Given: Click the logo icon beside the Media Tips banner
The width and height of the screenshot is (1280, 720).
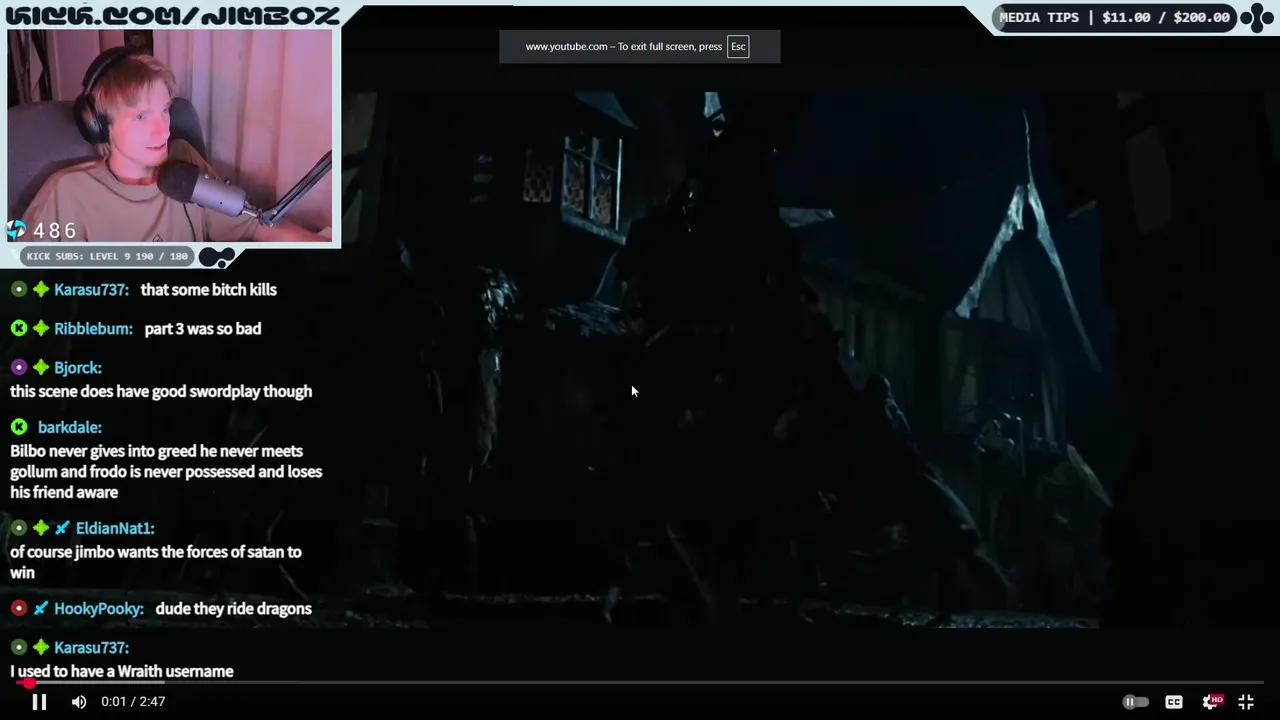Looking at the screenshot, I should pyautogui.click(x=1257, y=17).
